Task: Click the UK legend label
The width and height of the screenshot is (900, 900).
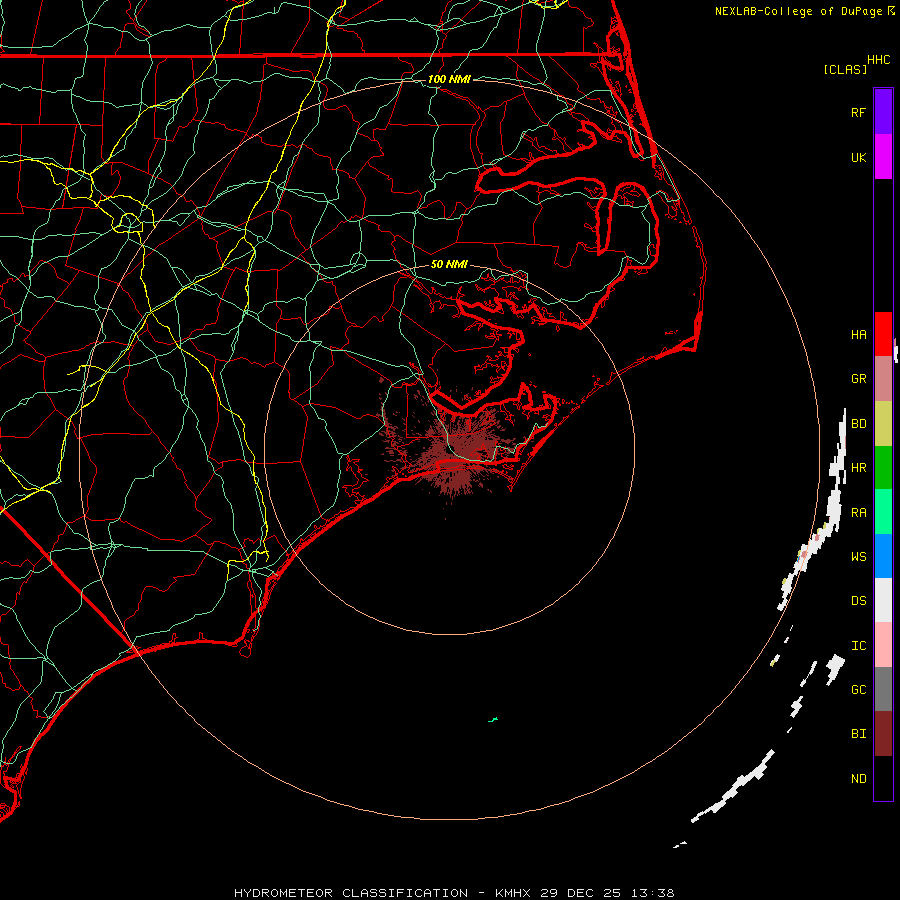Action: coord(858,157)
